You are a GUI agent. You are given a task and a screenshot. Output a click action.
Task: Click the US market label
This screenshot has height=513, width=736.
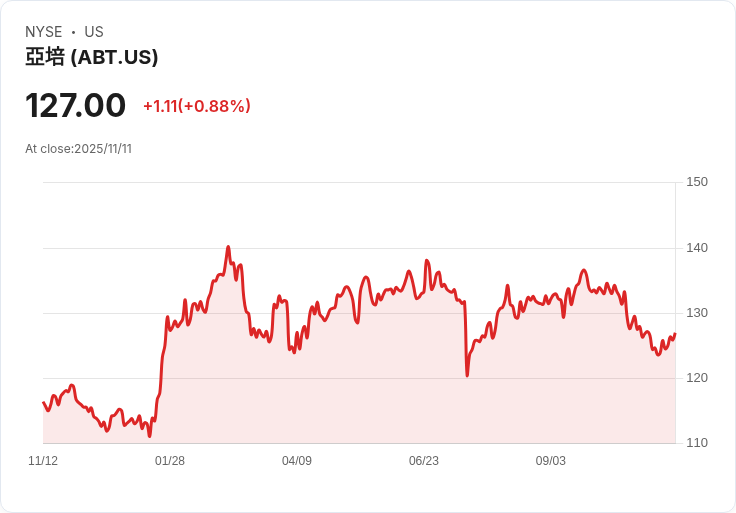coord(94,32)
